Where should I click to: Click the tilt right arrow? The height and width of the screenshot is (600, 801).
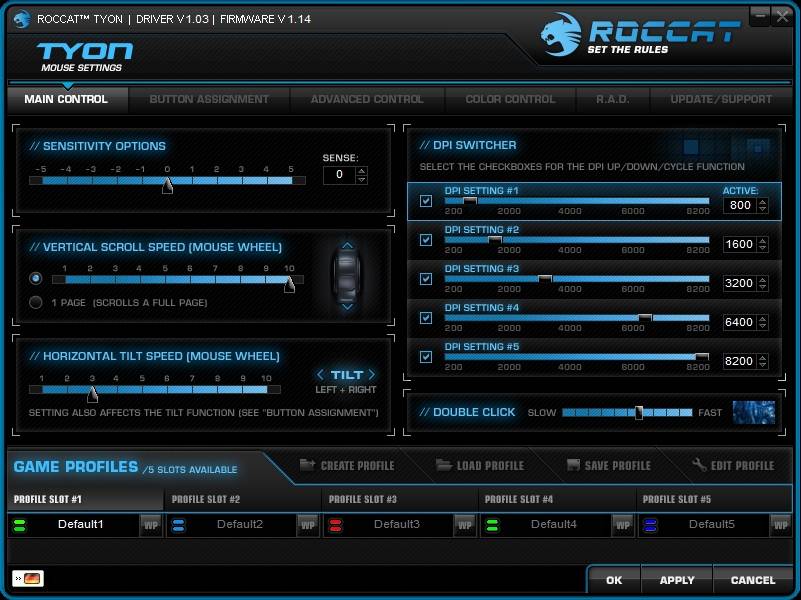click(x=372, y=375)
